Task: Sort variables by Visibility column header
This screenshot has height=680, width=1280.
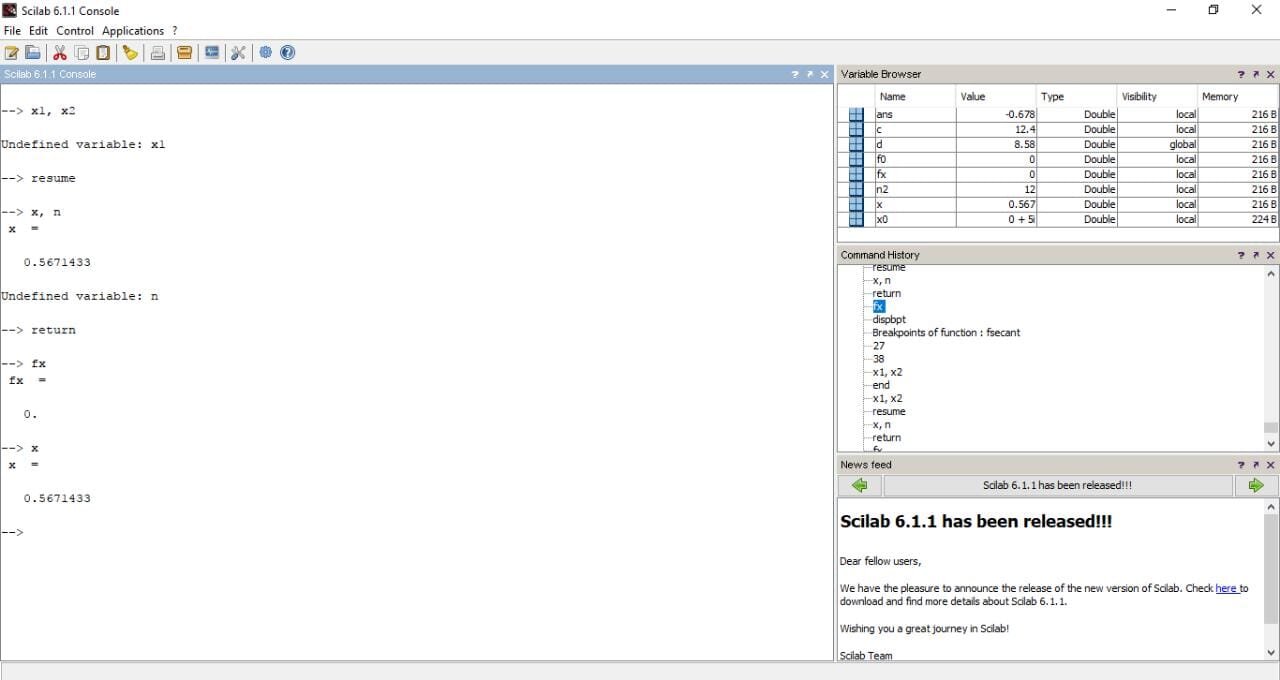Action: 1158,96
